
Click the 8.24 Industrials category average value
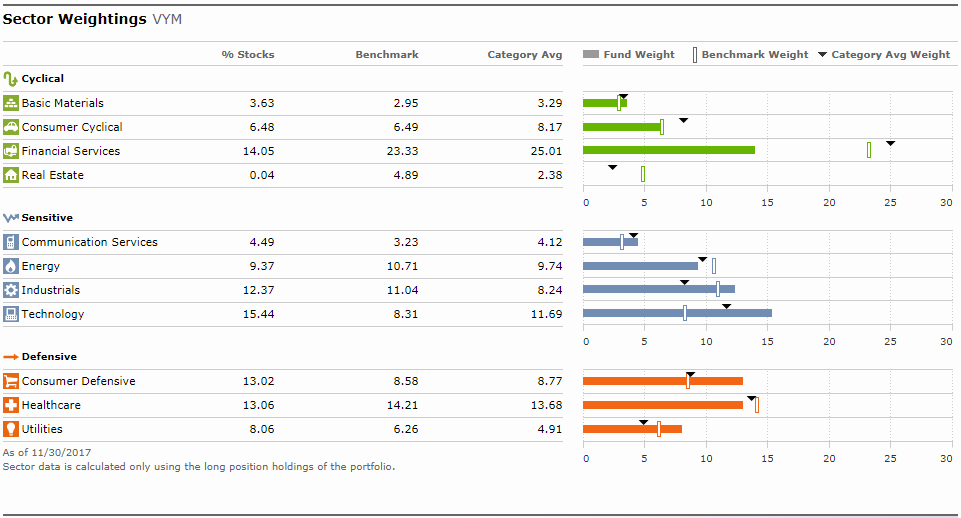click(550, 290)
